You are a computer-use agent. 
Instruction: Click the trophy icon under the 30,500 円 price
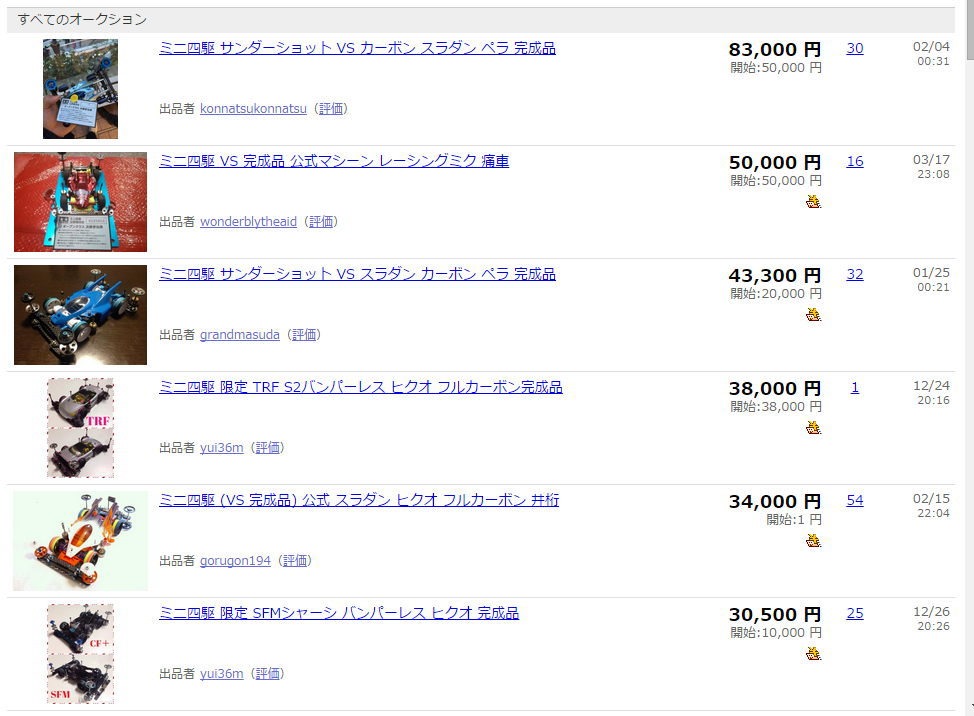(x=813, y=653)
